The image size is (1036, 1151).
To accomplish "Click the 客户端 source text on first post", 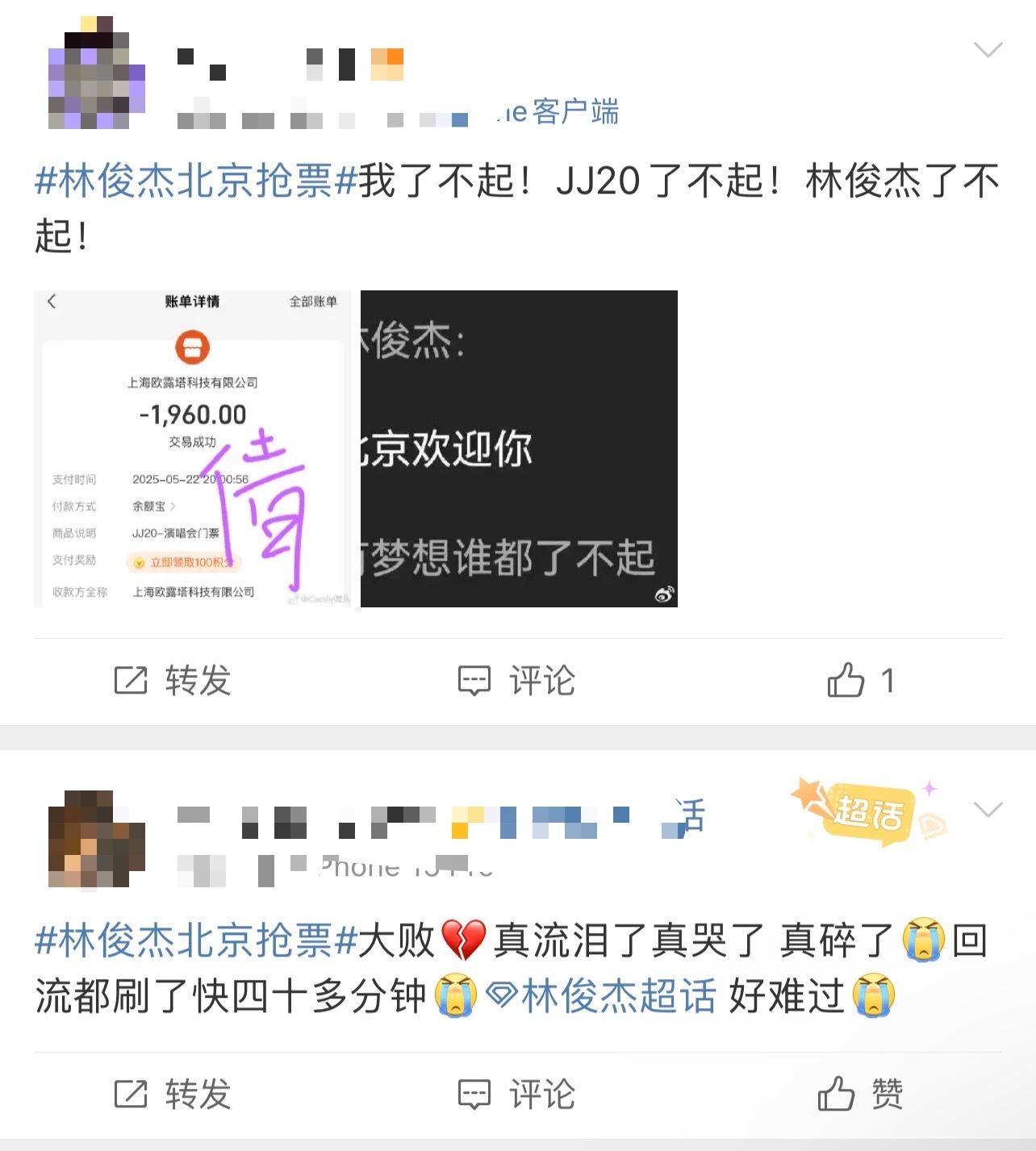I will 574,112.
